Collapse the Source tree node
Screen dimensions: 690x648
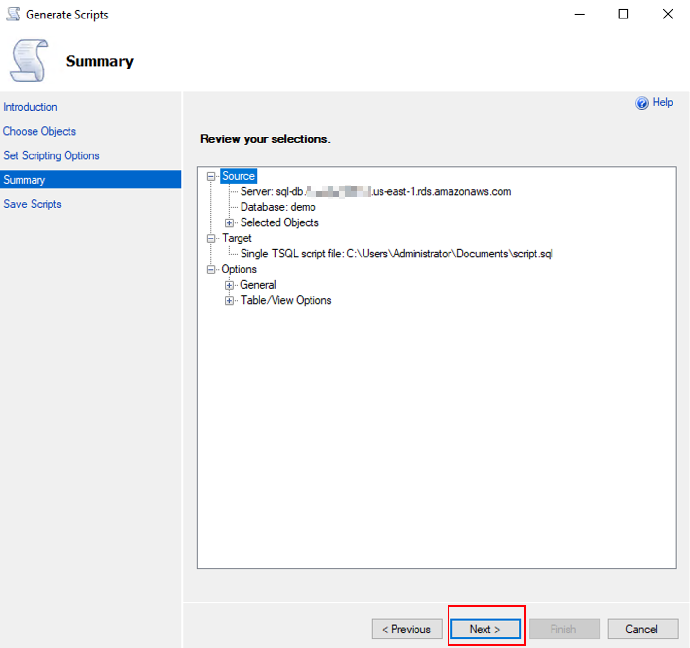click(211, 176)
